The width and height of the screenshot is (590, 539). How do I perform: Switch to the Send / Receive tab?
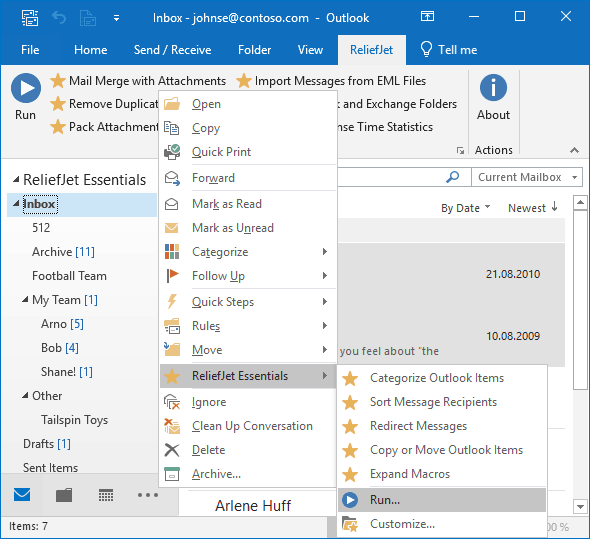tap(172, 50)
